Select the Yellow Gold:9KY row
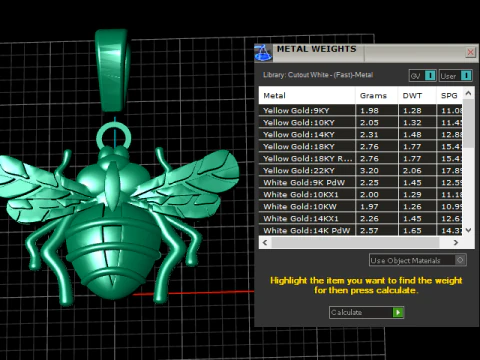This screenshot has width=480, height=360. tap(361, 110)
